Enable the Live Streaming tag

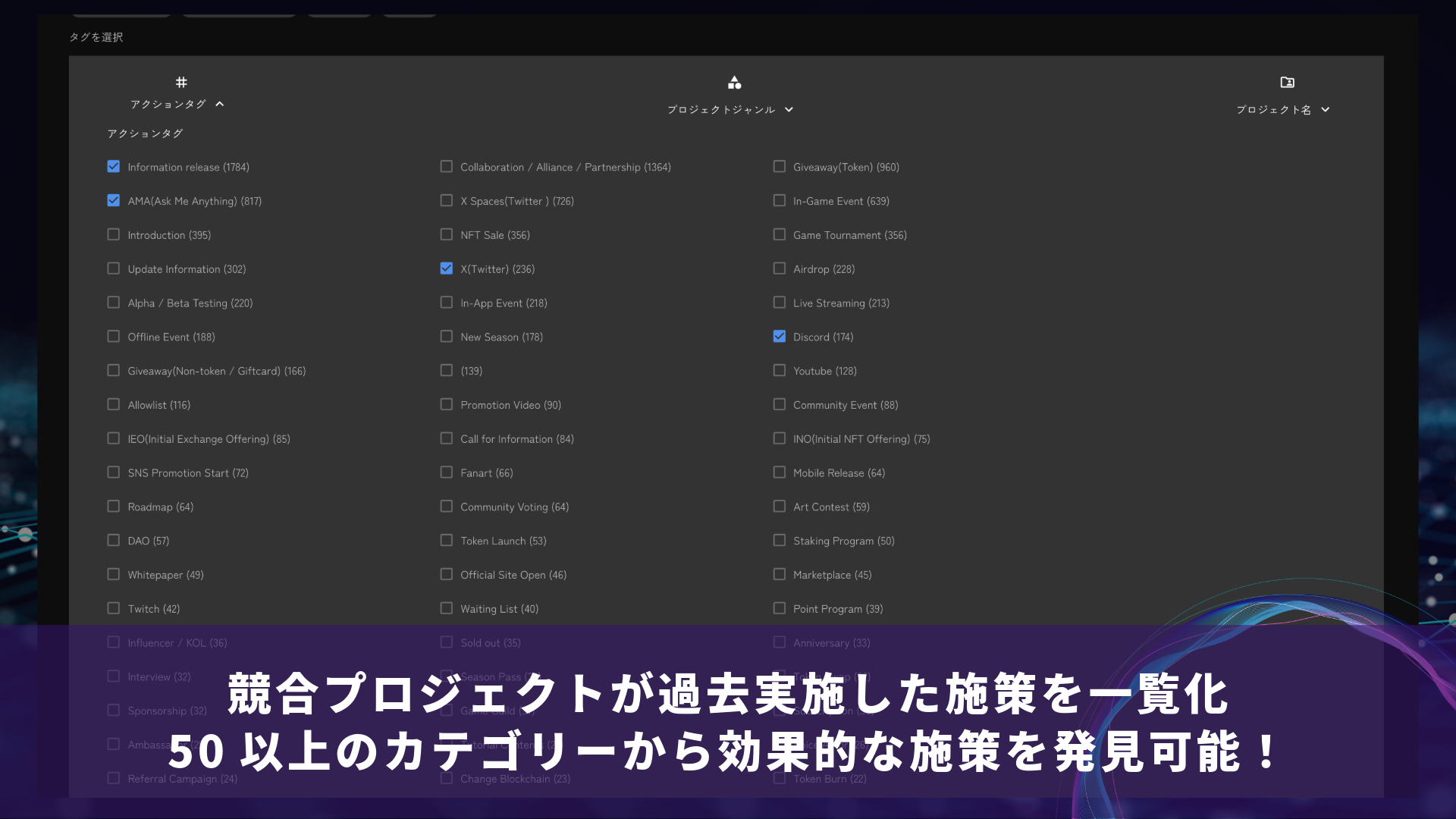[779, 303]
